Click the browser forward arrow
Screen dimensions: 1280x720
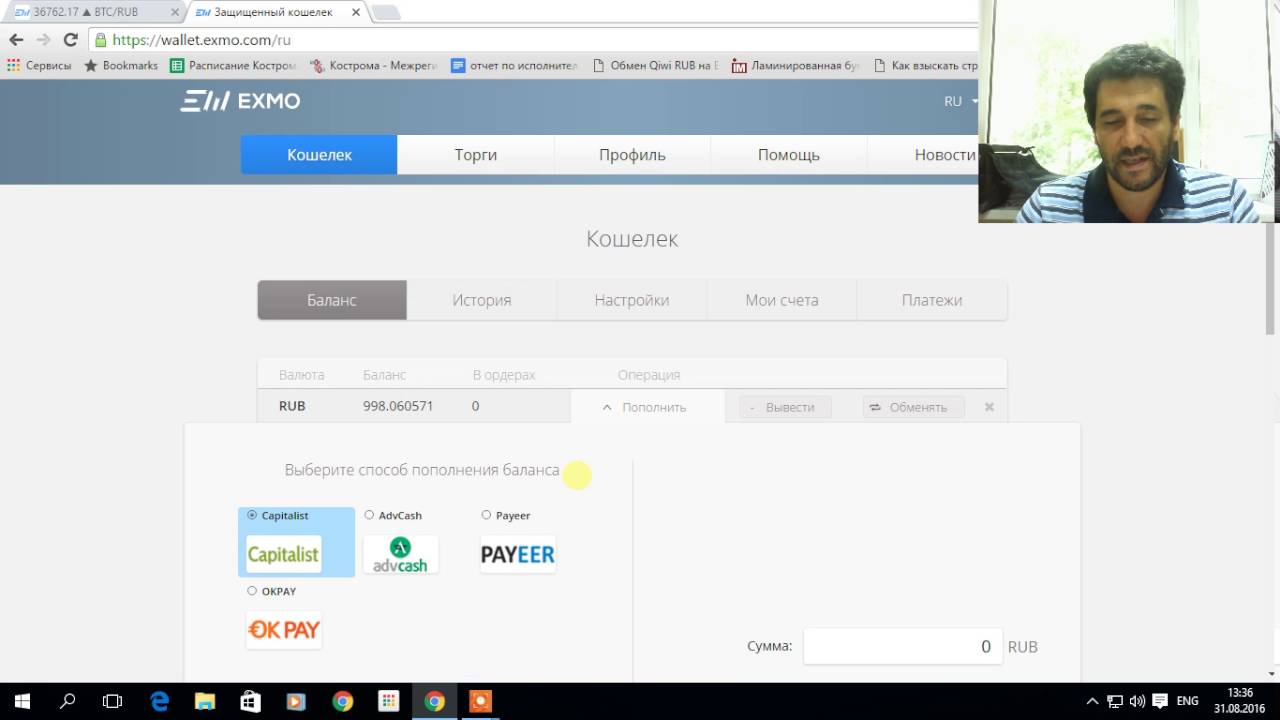[43, 40]
